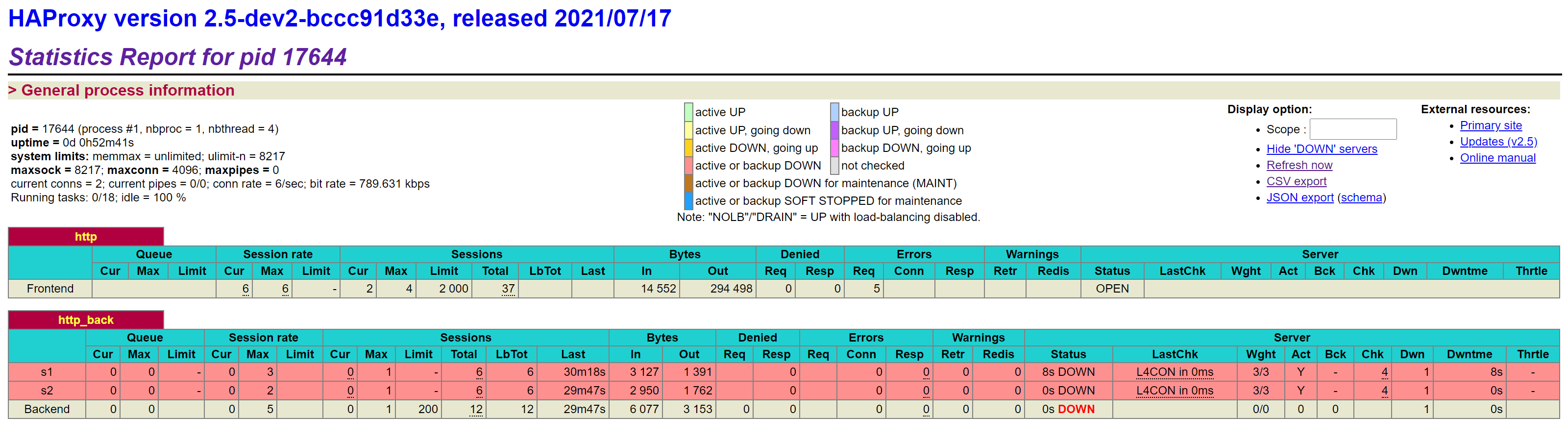Click Frontend sessions limit 2 000
The height and width of the screenshot is (442, 1568).
pos(453,289)
